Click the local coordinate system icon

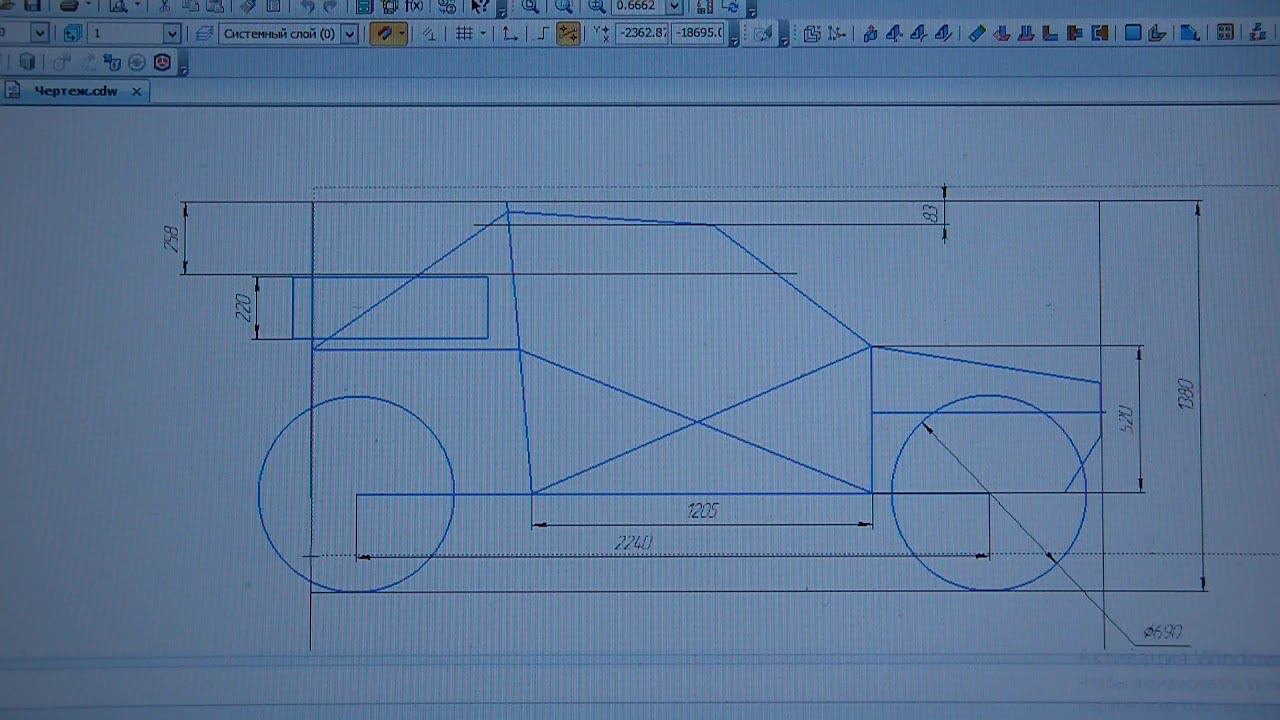click(510, 33)
